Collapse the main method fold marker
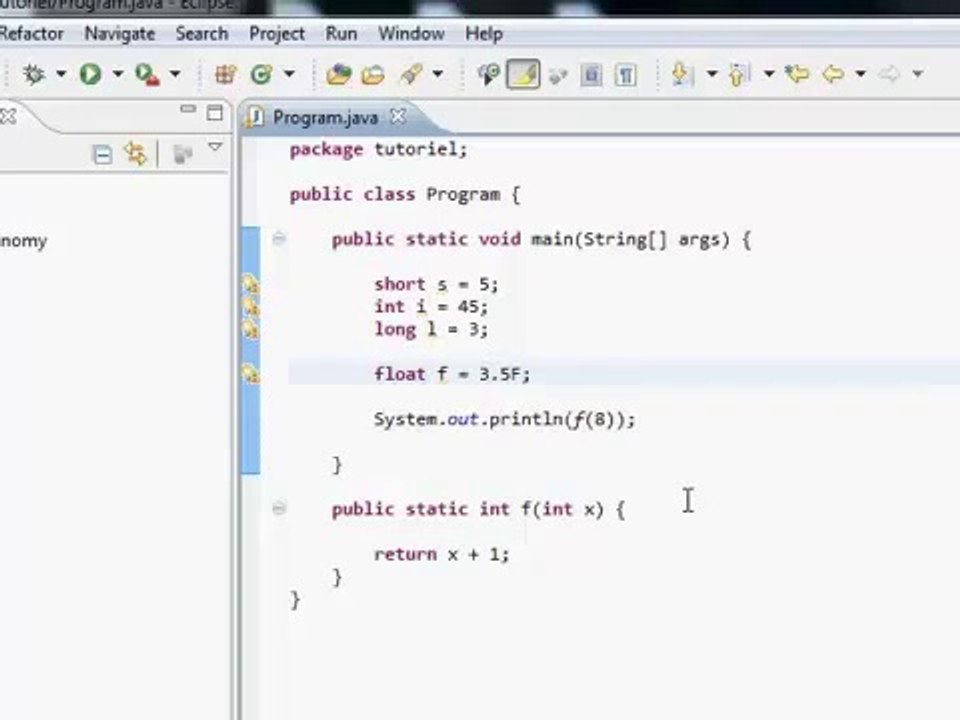Screen dimensions: 960x720 pos(279,239)
